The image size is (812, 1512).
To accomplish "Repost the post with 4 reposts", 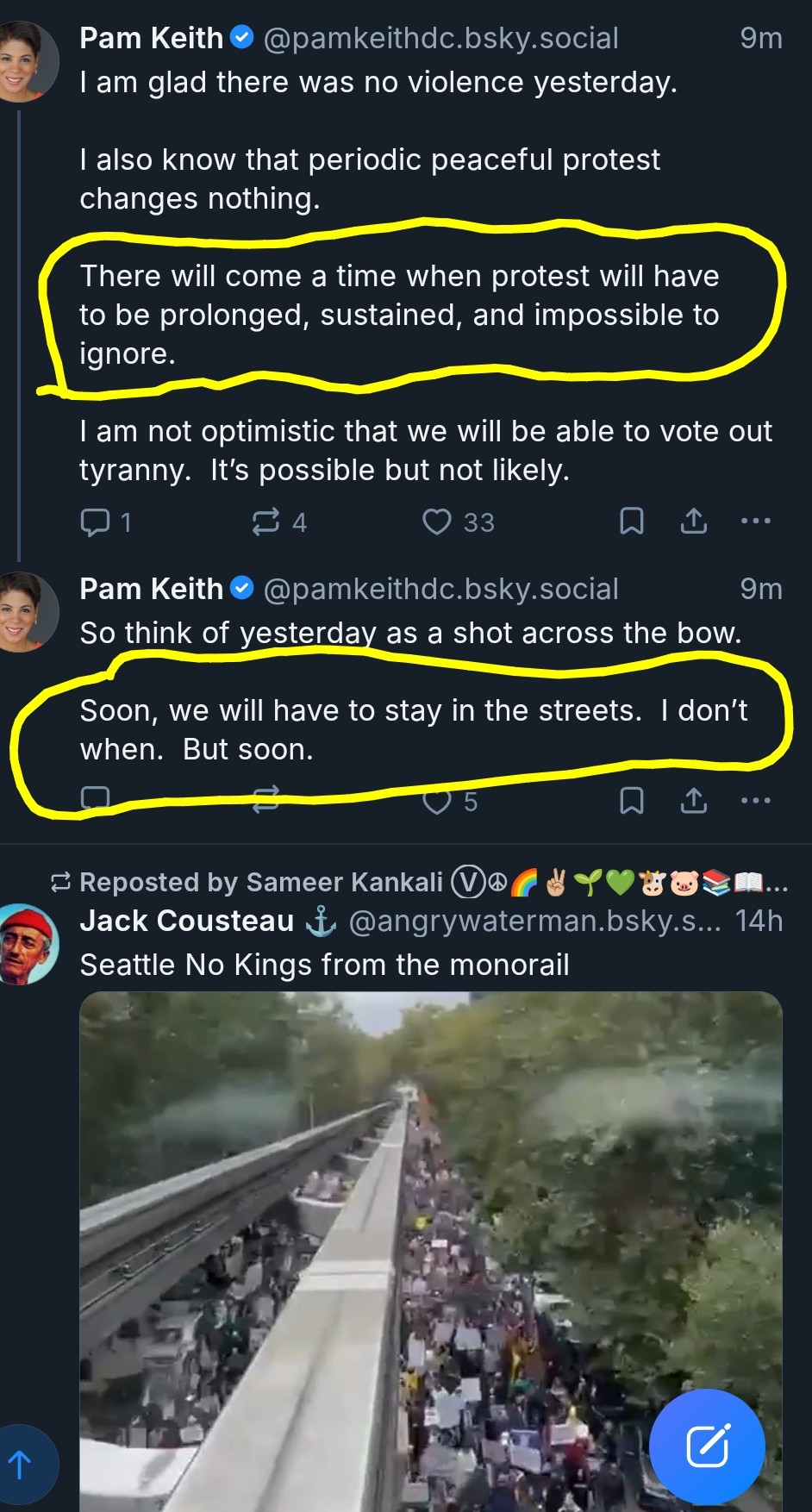I will point(265,522).
